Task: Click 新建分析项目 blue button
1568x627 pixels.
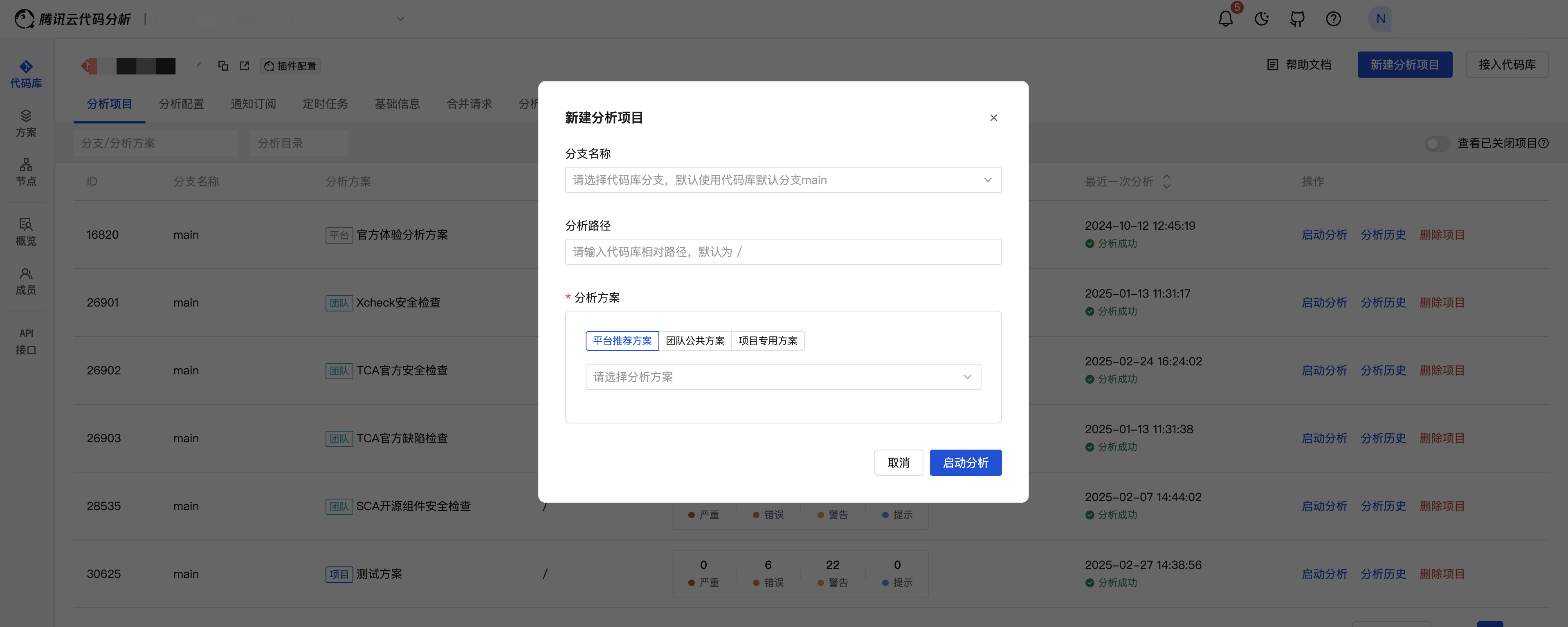Action: tap(1404, 65)
